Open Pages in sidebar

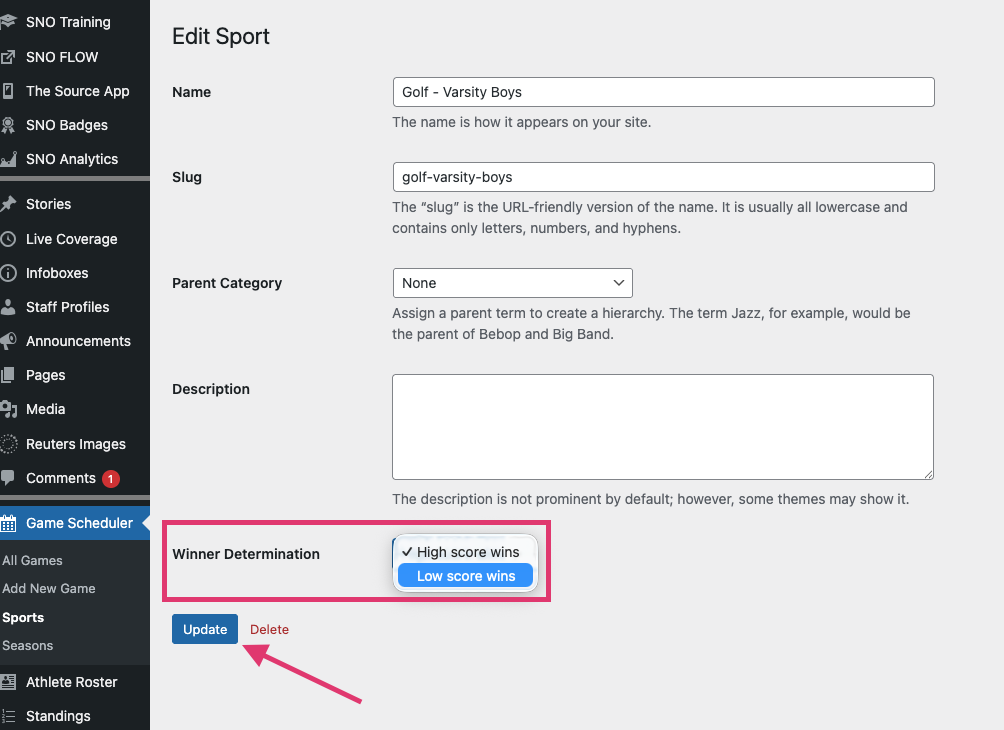[x=45, y=375]
